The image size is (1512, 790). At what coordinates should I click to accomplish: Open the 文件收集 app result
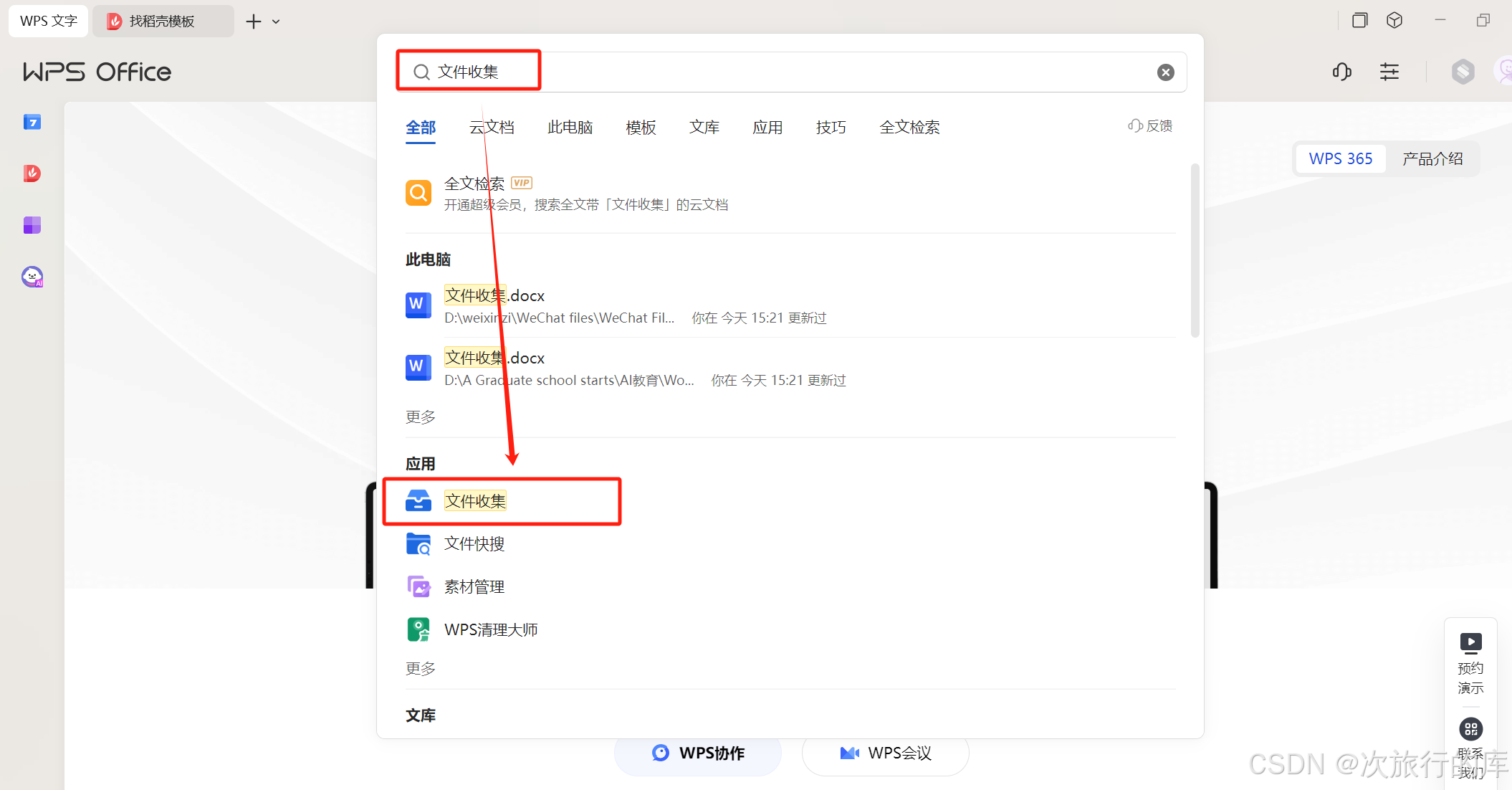point(475,501)
